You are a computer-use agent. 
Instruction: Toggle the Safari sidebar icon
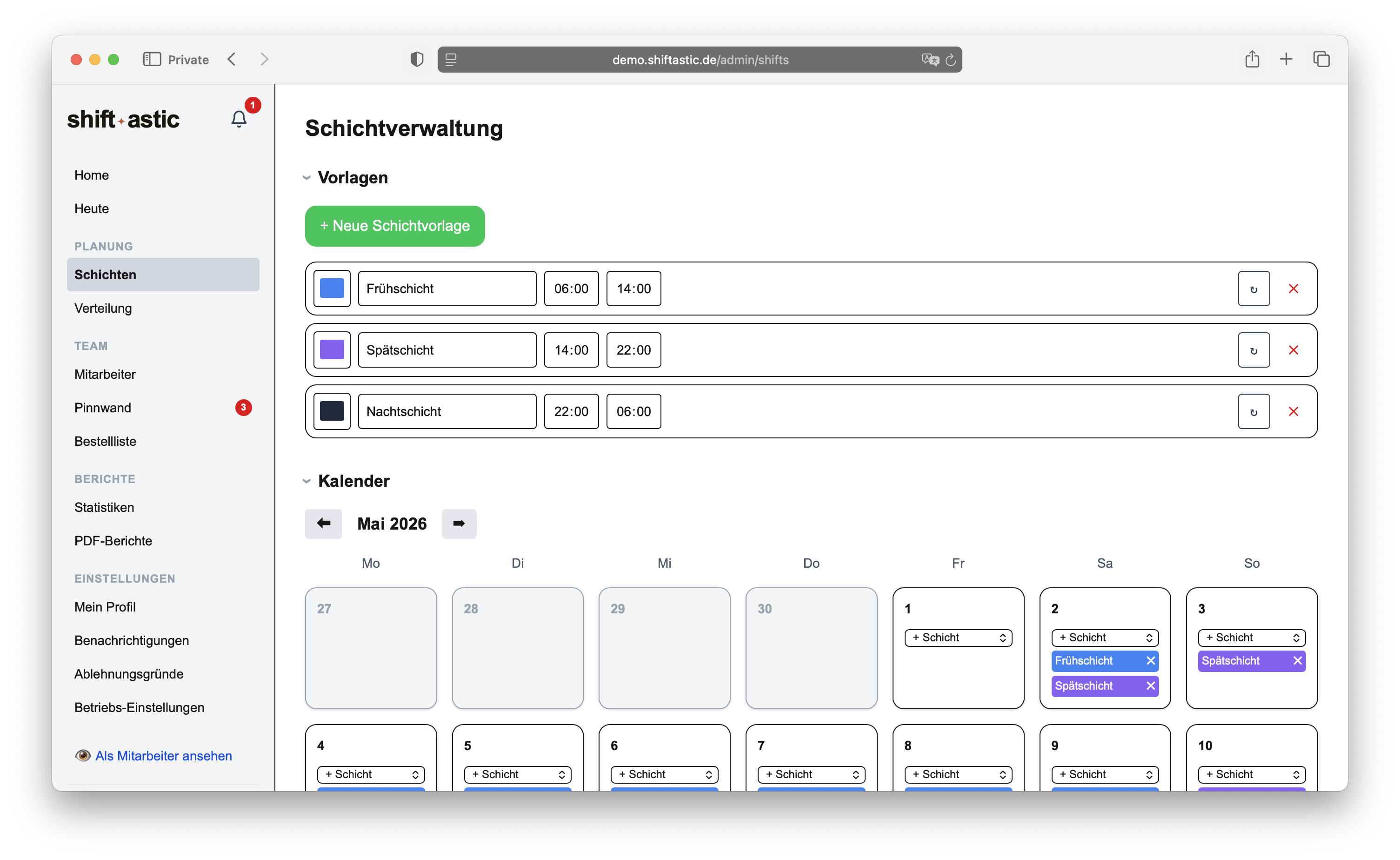pos(152,59)
